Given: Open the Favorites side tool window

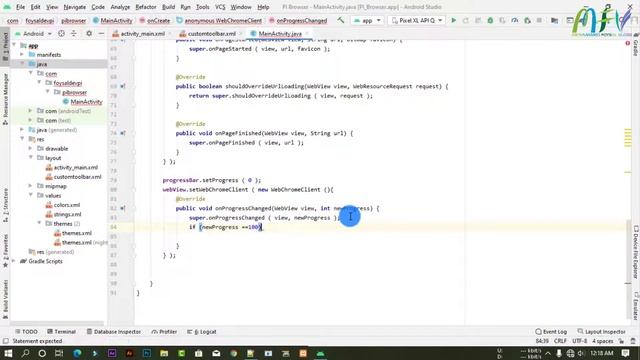Looking at the screenshot, I should click(x=5, y=251).
